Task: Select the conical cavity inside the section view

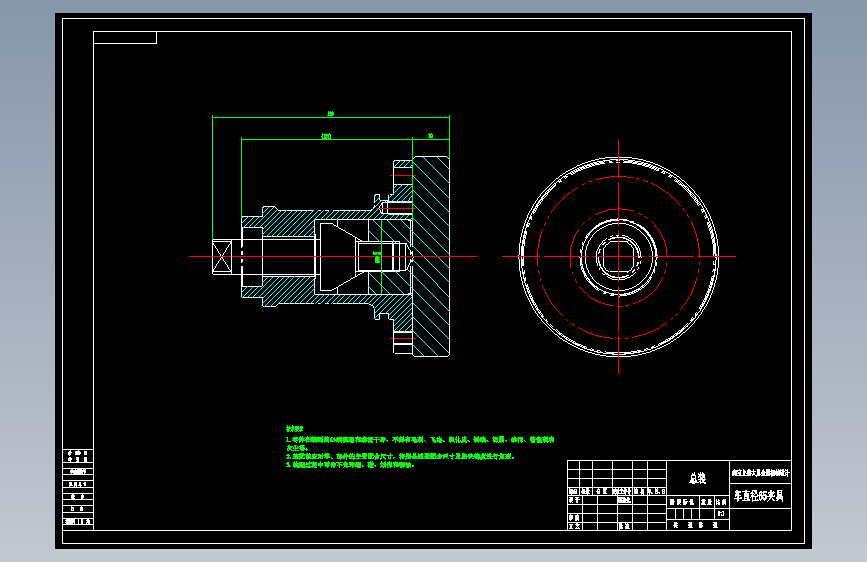Action: [337, 257]
